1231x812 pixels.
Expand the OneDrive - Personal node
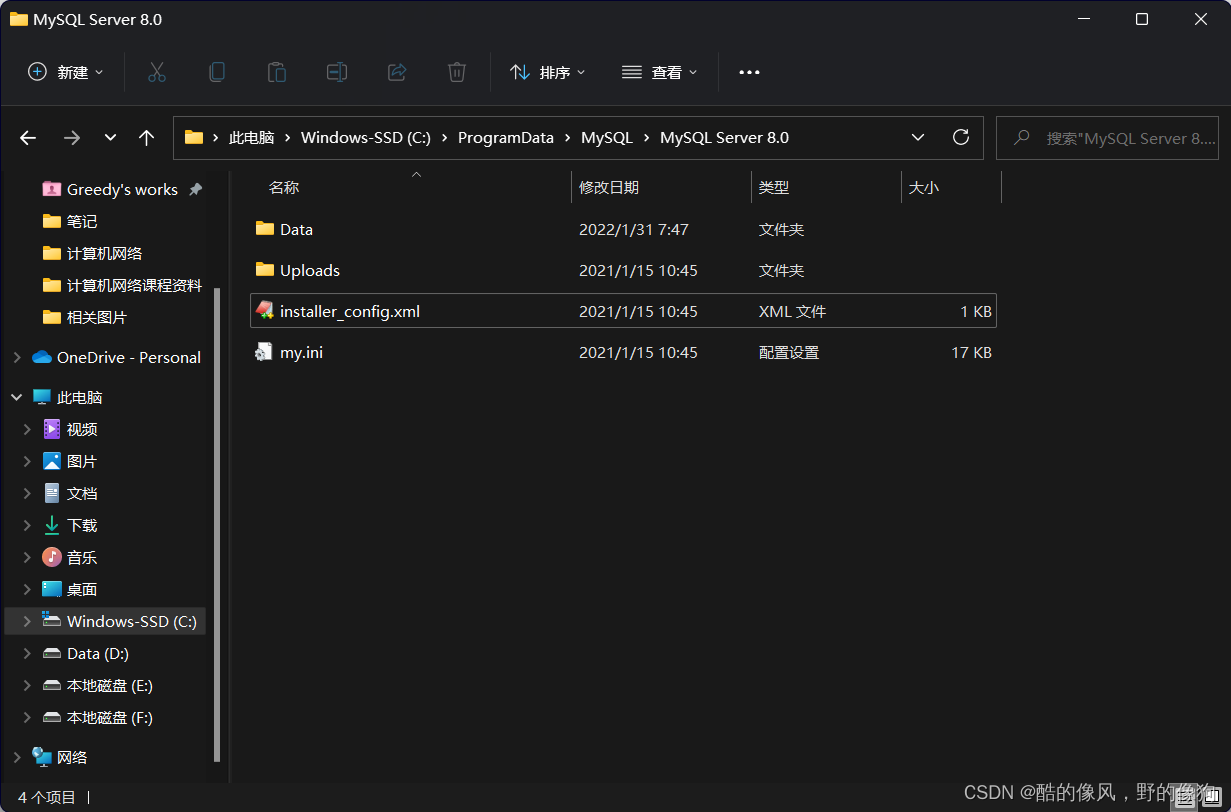17,357
